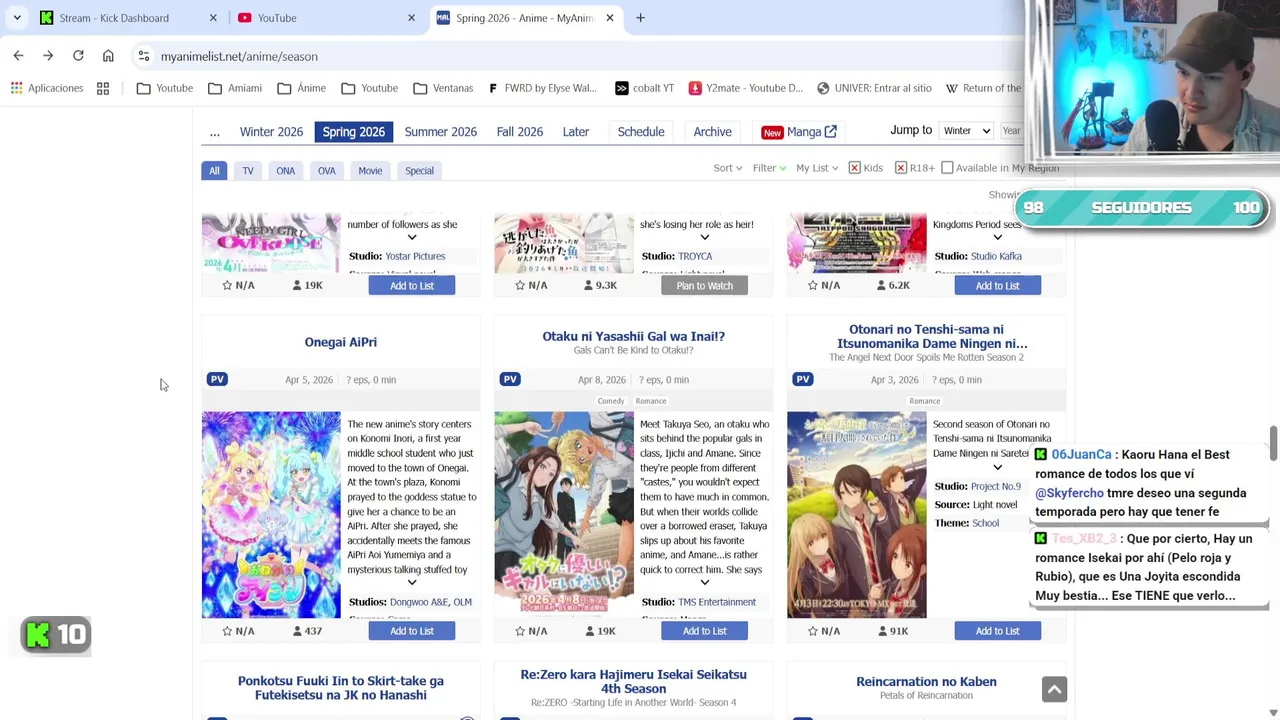Open the Y2mate Youtube Downloader bookmark
This screenshot has width=1280, height=720.
[745, 88]
